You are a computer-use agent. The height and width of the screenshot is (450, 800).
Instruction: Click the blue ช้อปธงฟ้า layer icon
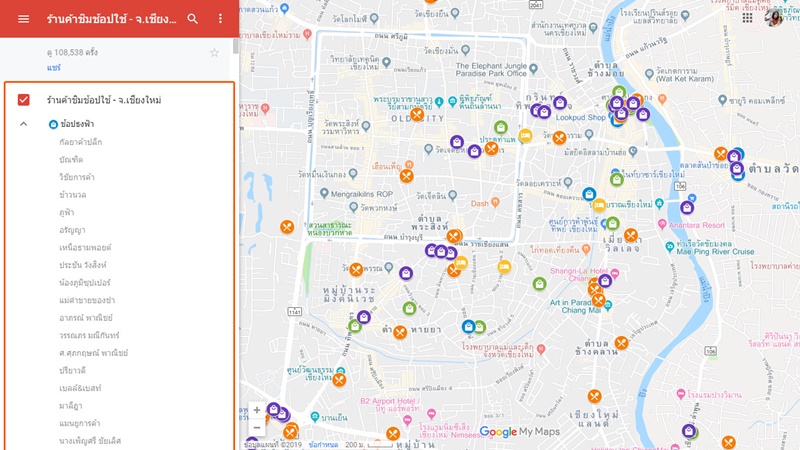pyautogui.click(x=53, y=124)
